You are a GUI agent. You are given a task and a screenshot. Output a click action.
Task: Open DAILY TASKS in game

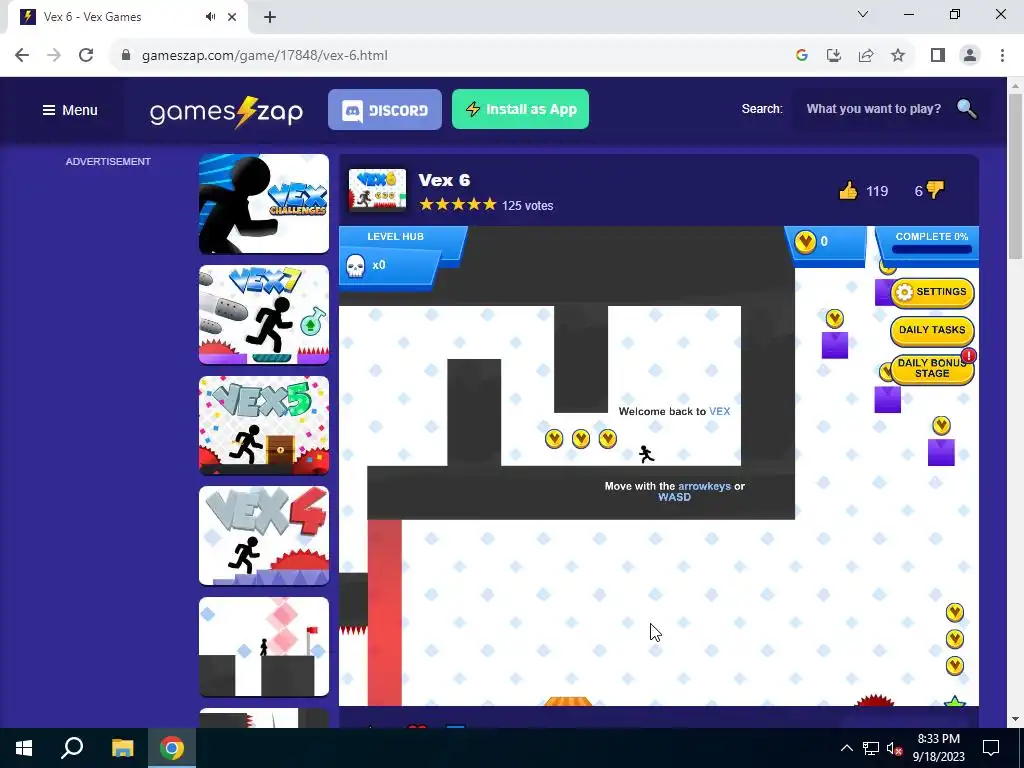click(932, 330)
